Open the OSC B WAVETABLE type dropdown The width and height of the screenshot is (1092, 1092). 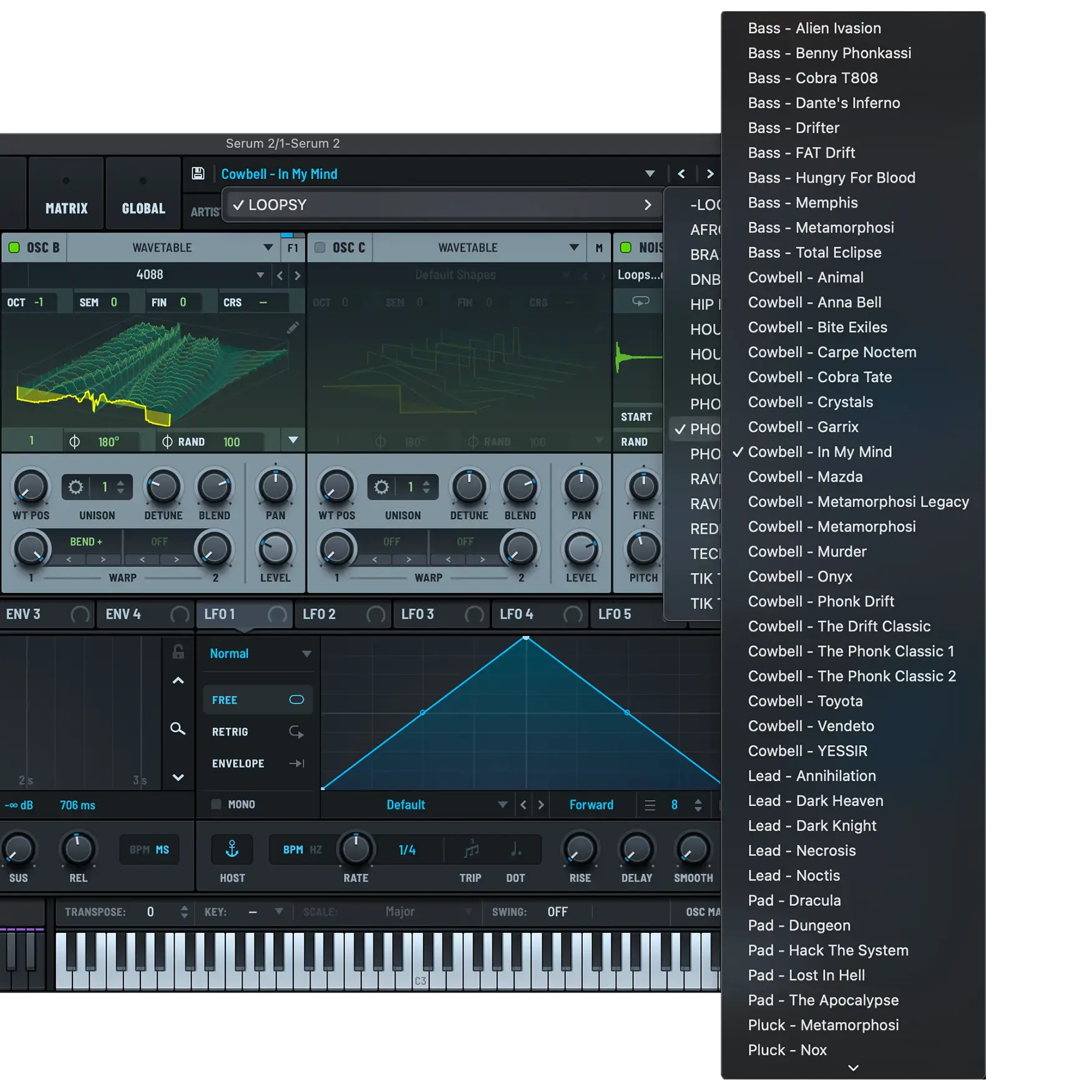pyautogui.click(x=268, y=248)
